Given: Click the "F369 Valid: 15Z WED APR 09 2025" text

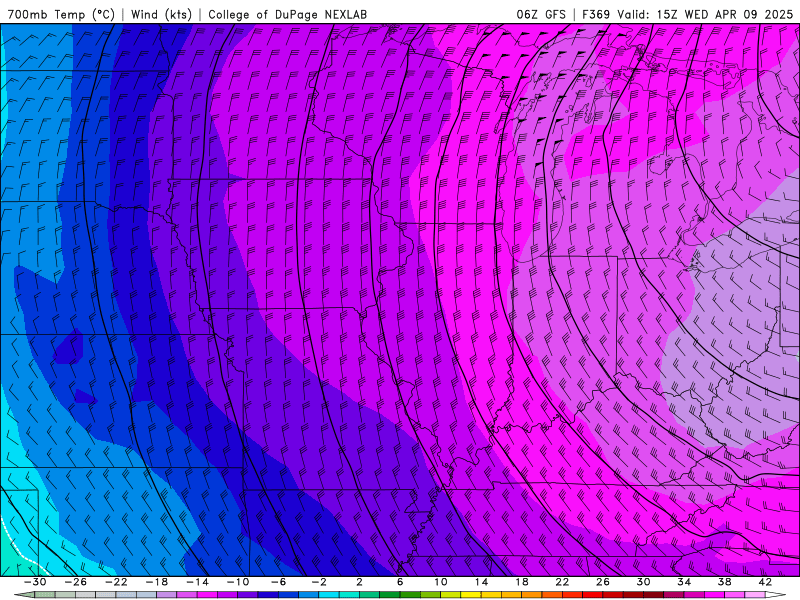Looking at the screenshot, I should pyautogui.click(x=690, y=14).
